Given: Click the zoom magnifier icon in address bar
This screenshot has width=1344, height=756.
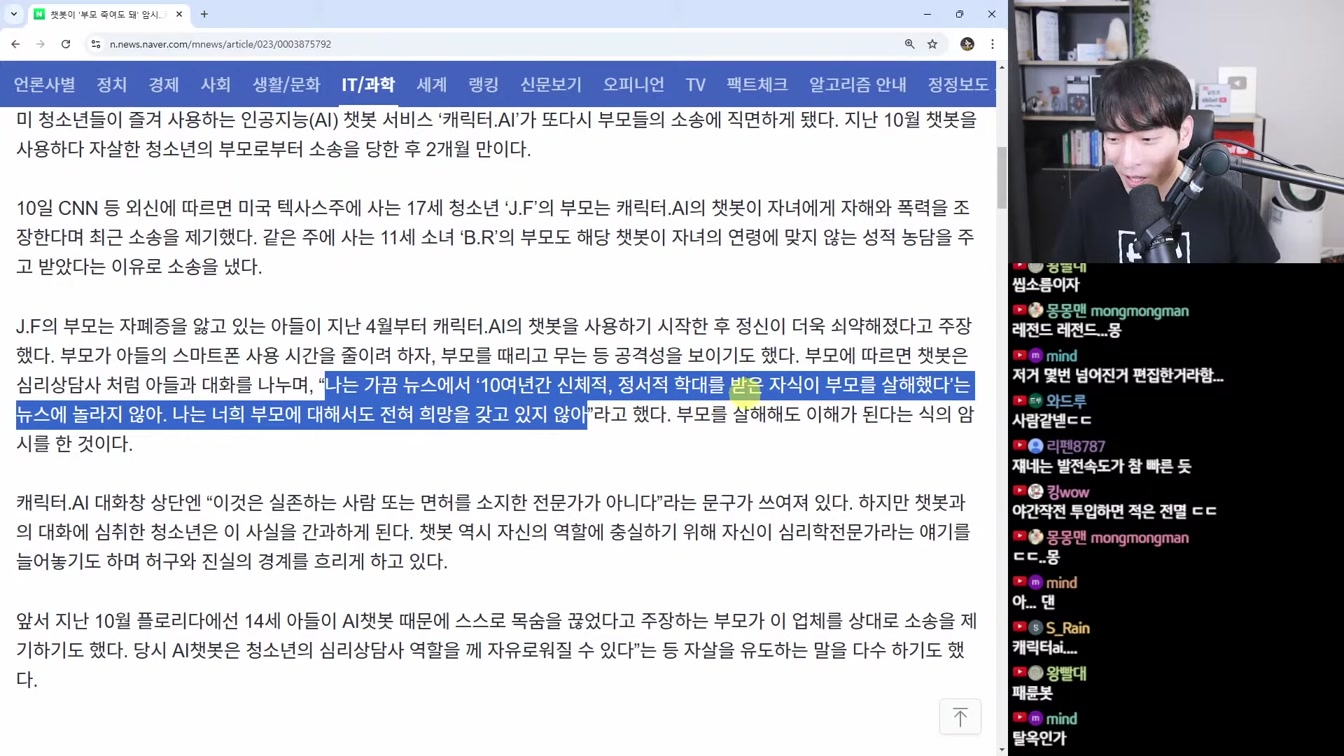Looking at the screenshot, I should coord(909,44).
